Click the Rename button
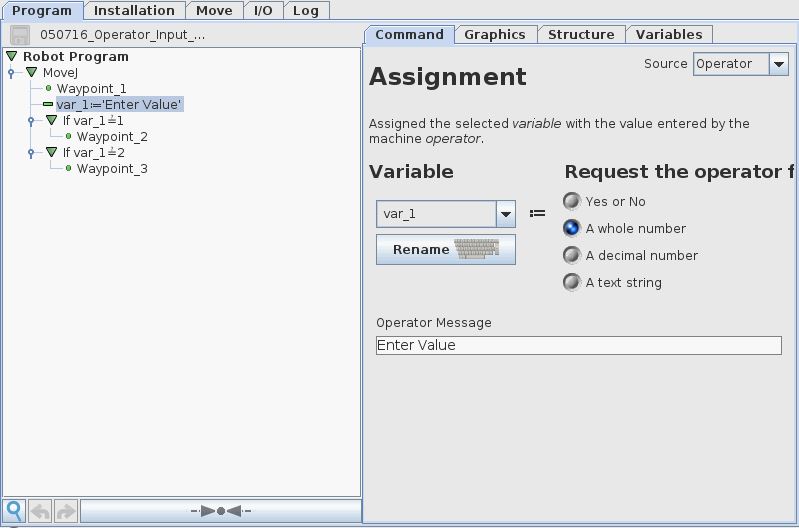The width and height of the screenshot is (799, 528). pos(446,250)
